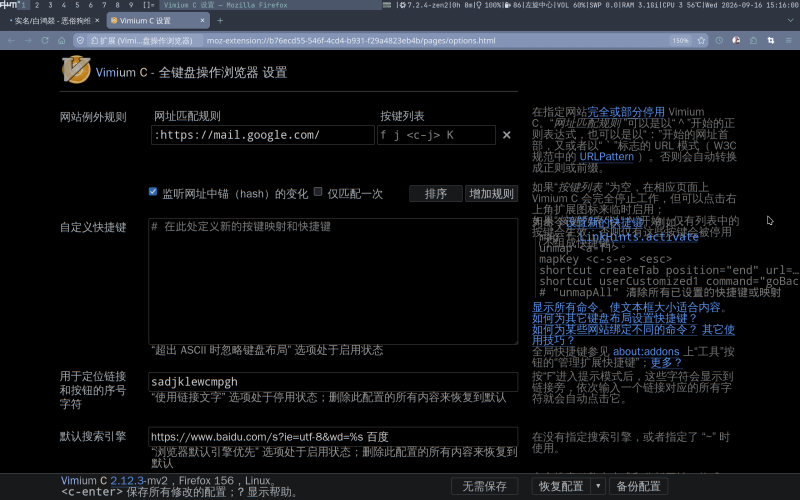Click the 无需保存 button
Screen dimensions: 800x500
click(x=484, y=486)
